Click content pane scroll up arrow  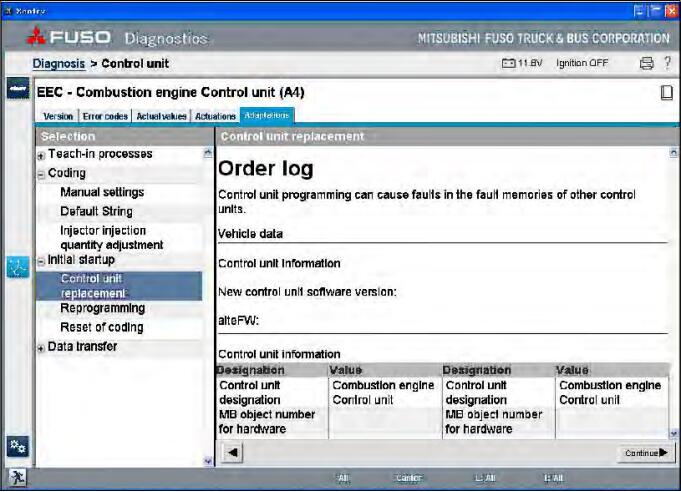(x=673, y=152)
